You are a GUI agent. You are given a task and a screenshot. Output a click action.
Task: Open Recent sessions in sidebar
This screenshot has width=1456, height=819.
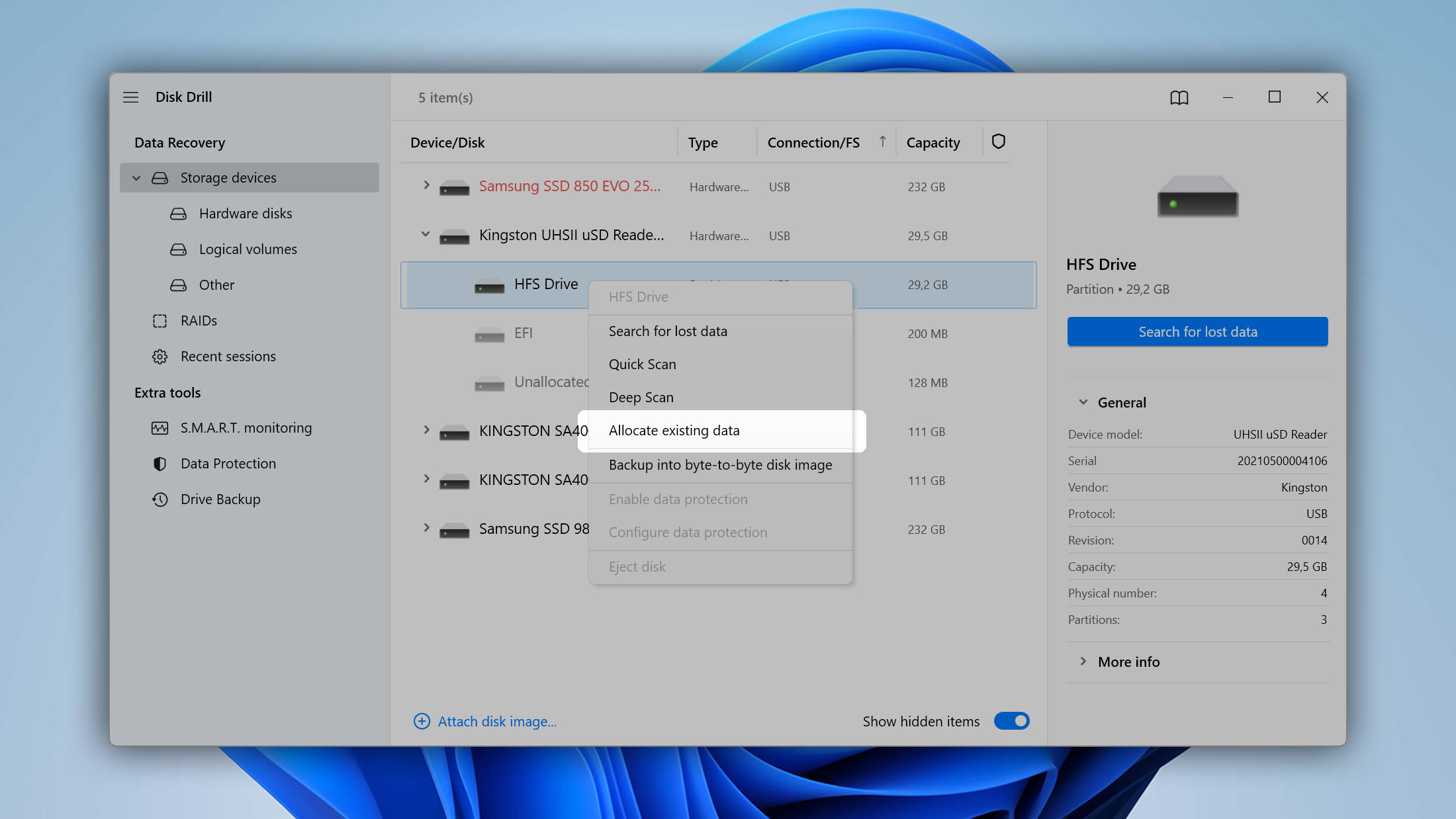pos(228,357)
